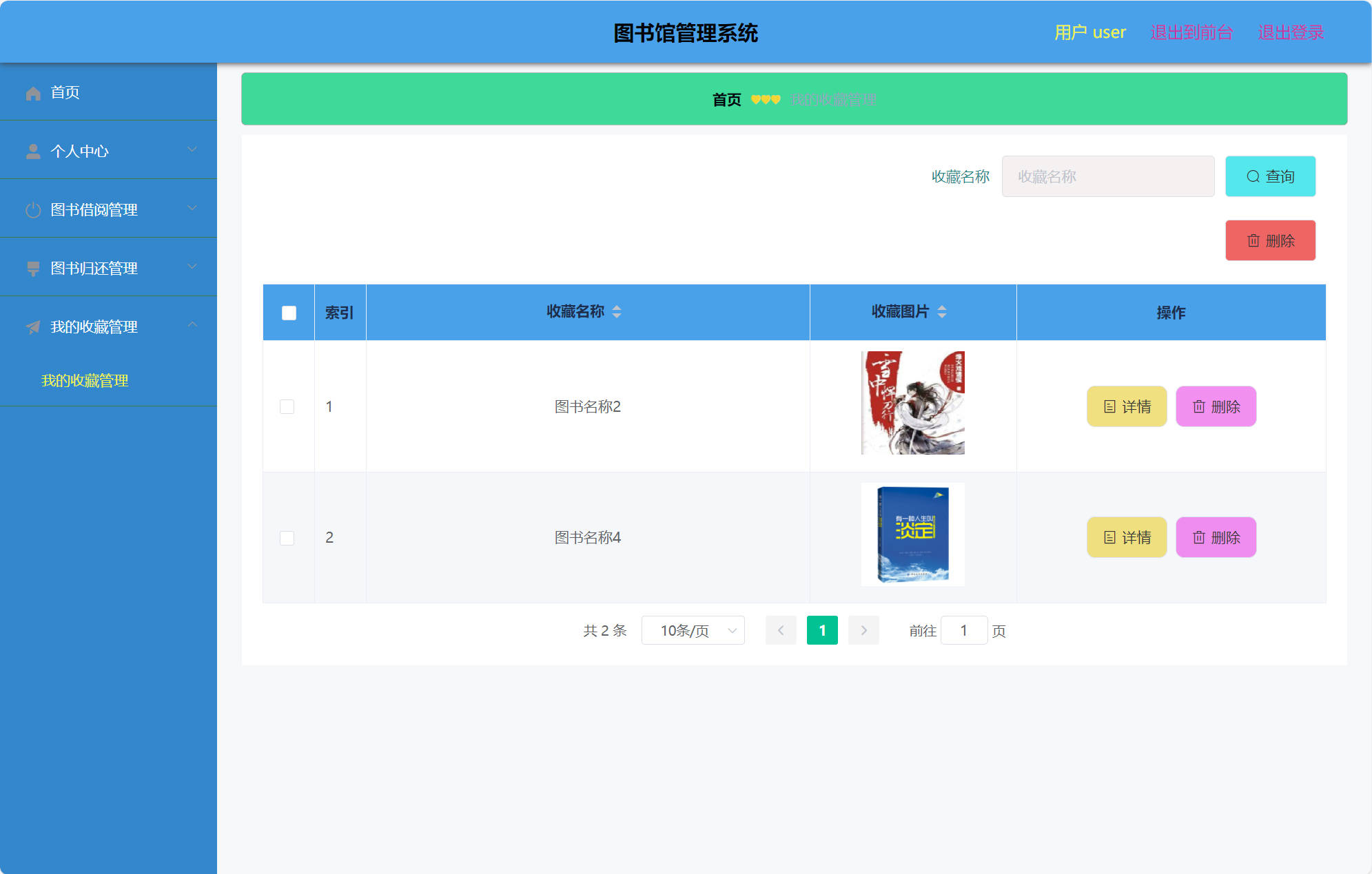Click the home icon beside 首页
This screenshot has height=874, width=1372.
point(34,92)
